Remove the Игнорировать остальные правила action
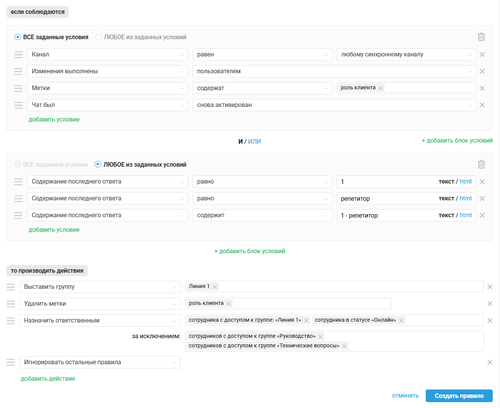This screenshot has width=500, height=408. coord(490,362)
